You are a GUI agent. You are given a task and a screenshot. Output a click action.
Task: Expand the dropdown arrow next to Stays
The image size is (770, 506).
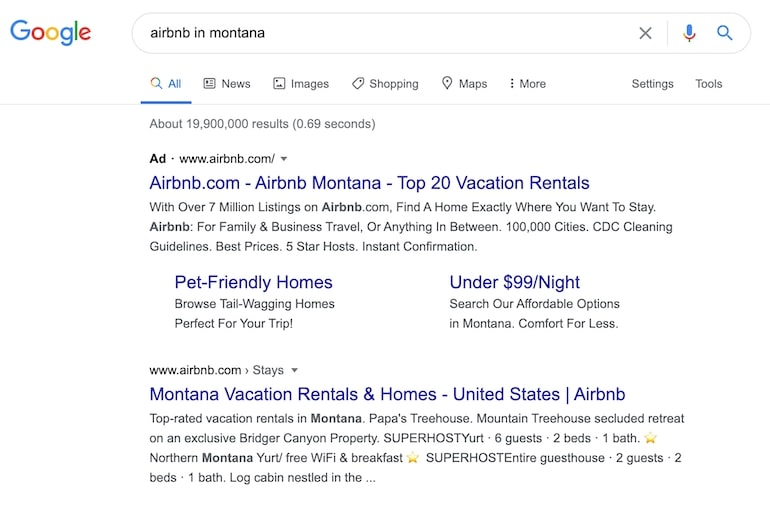click(295, 370)
